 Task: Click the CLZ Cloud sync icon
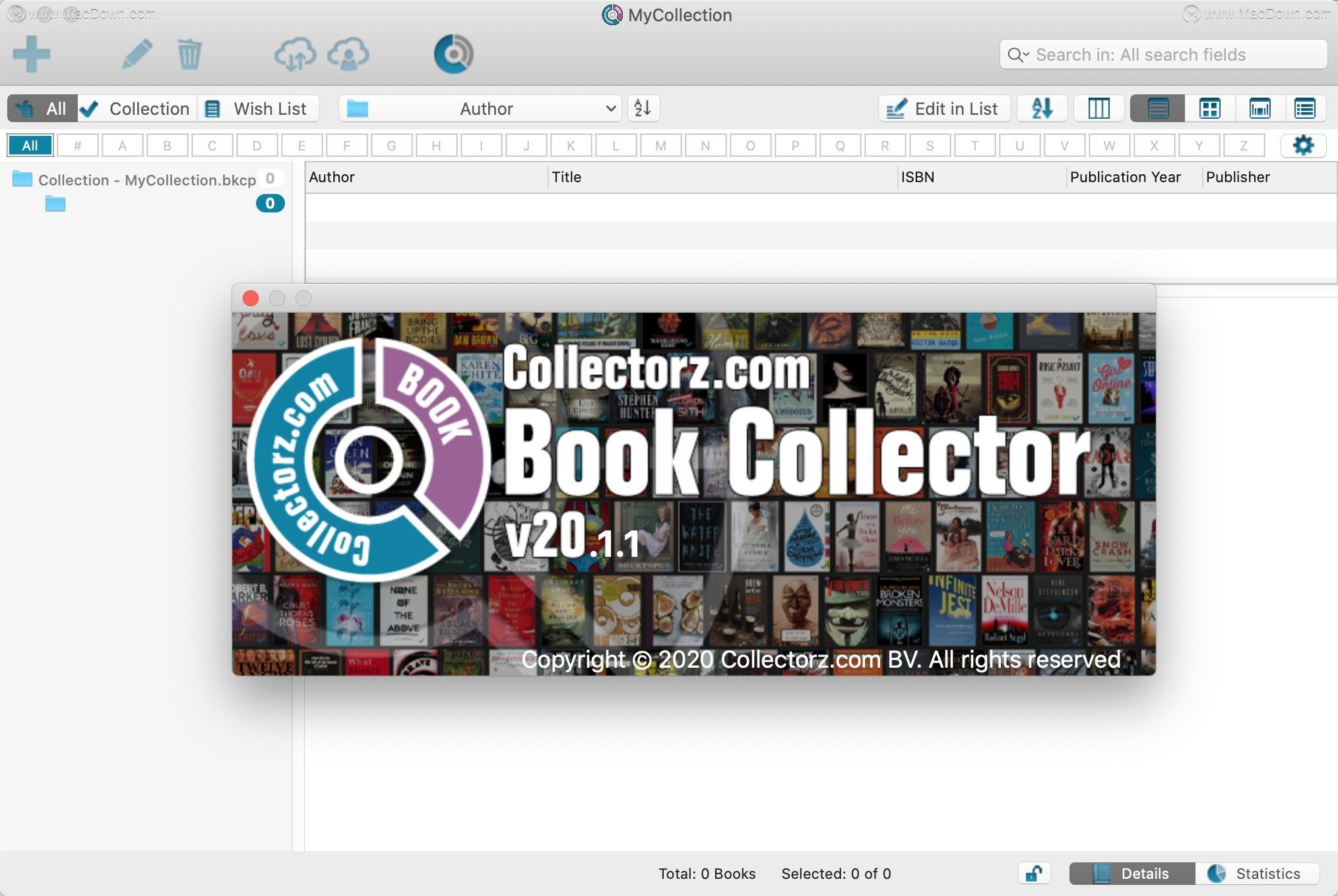295,54
